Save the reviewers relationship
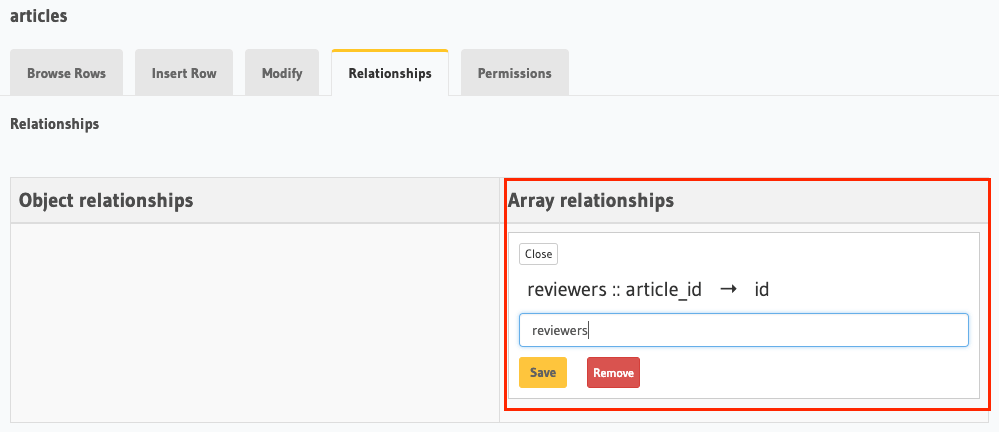This screenshot has width=999, height=432. [x=543, y=372]
